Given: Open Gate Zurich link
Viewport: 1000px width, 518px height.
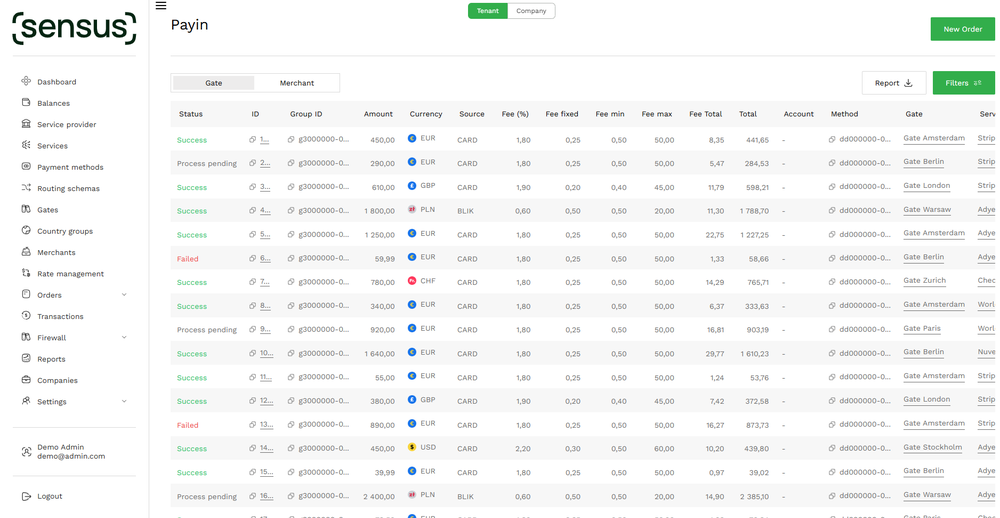Looking at the screenshot, I should 924,281.
